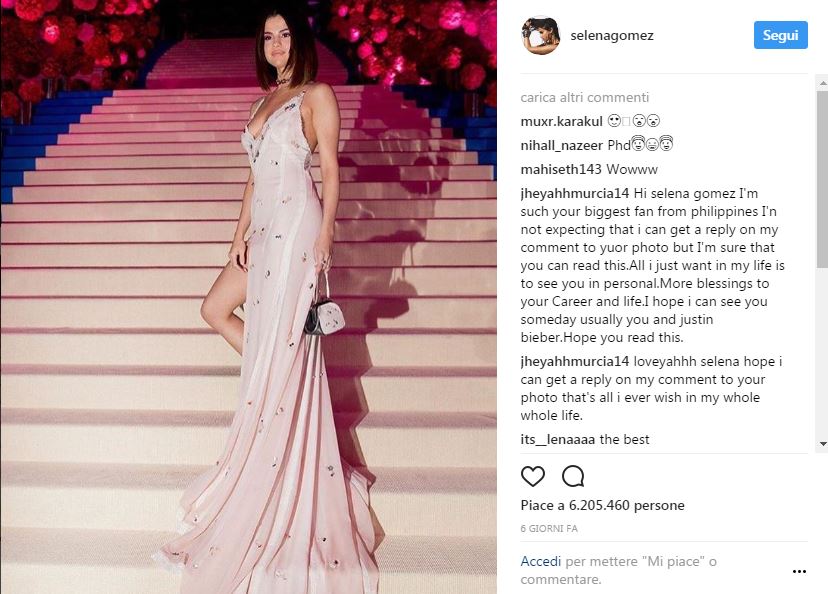The height and width of the screenshot is (594, 828).
Task: Click the scrollbar down arrow in comments
Action: [x=823, y=444]
